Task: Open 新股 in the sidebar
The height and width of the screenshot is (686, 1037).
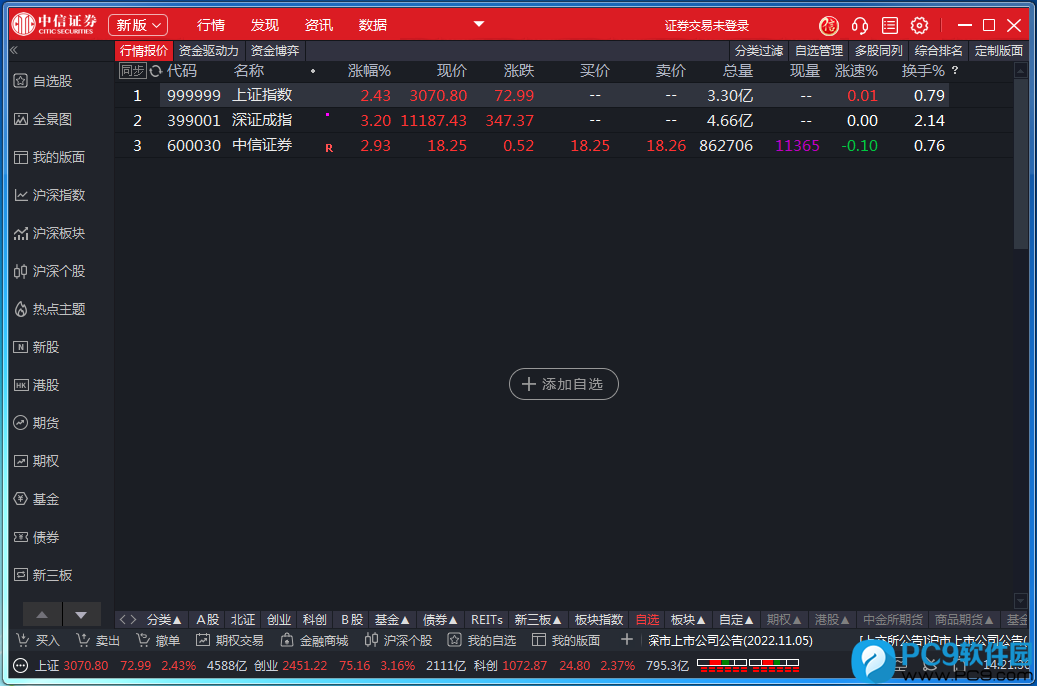Action: pos(36,347)
